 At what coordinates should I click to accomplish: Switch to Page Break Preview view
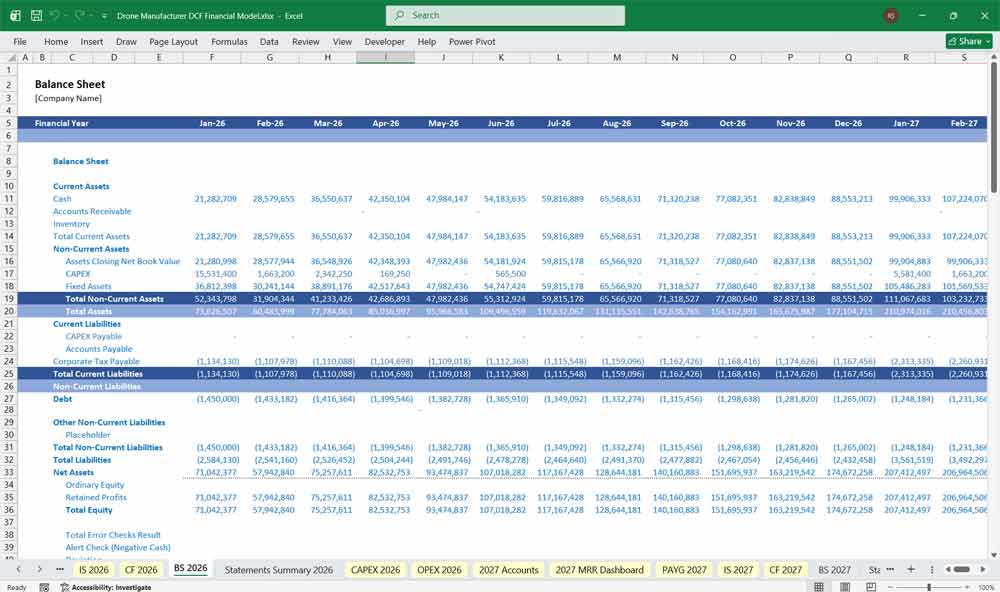pos(870,585)
